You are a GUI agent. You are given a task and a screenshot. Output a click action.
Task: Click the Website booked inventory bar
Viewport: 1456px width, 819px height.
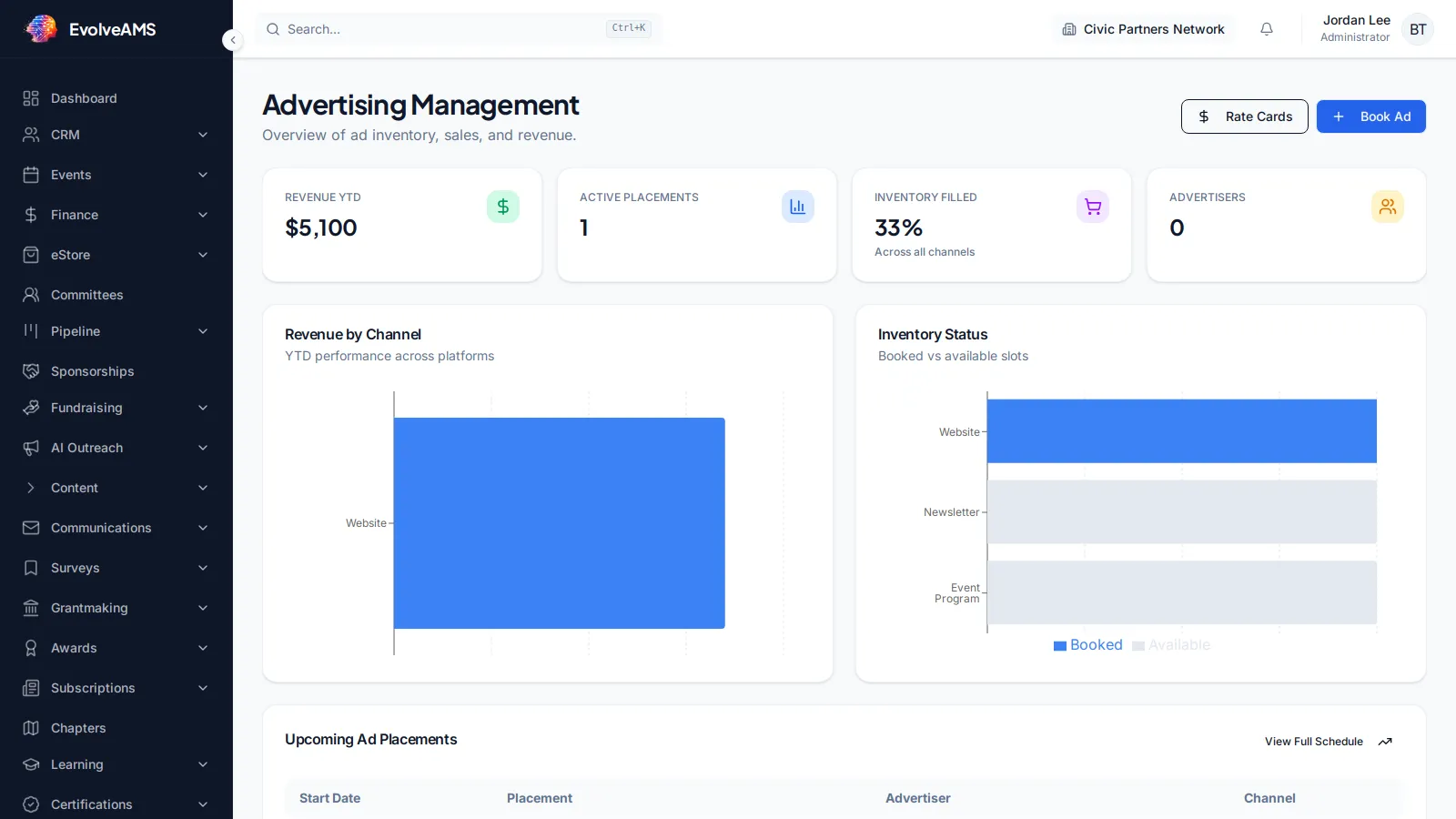(x=1182, y=431)
